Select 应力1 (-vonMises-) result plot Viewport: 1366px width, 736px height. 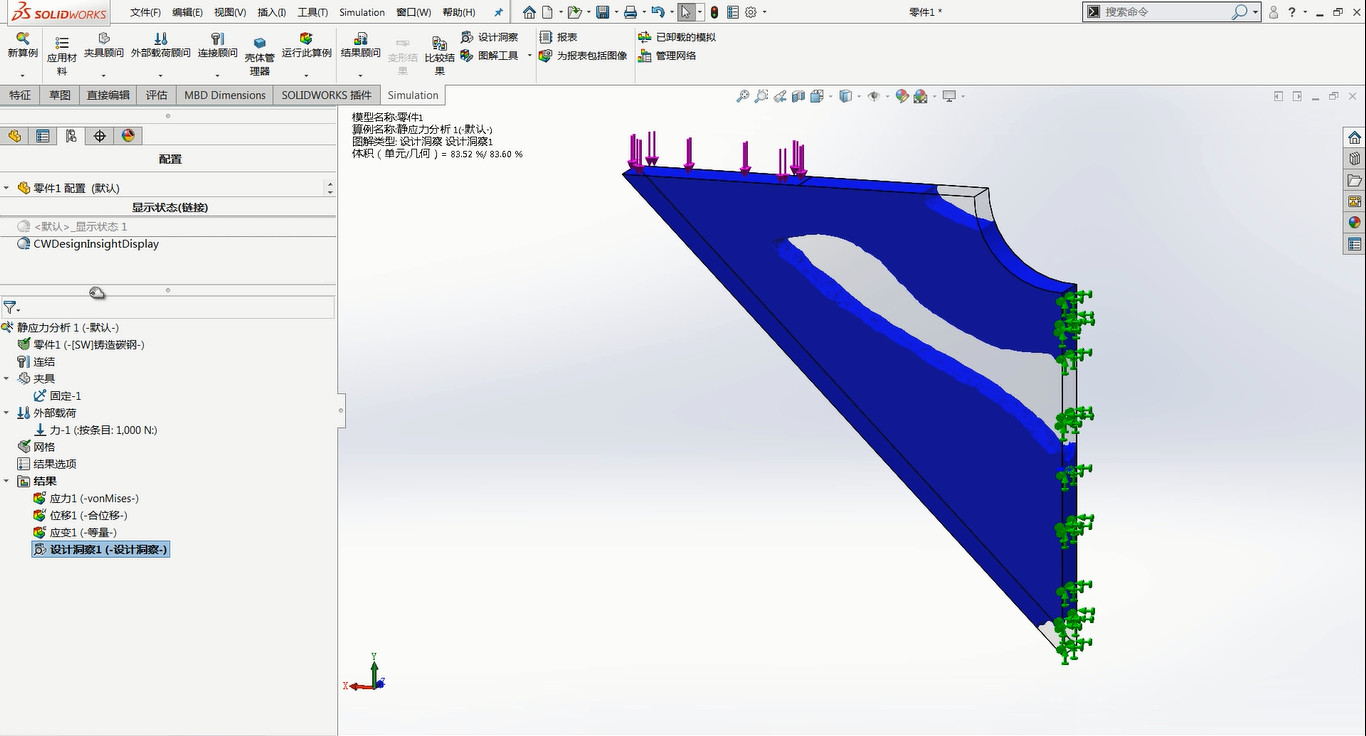[94, 498]
